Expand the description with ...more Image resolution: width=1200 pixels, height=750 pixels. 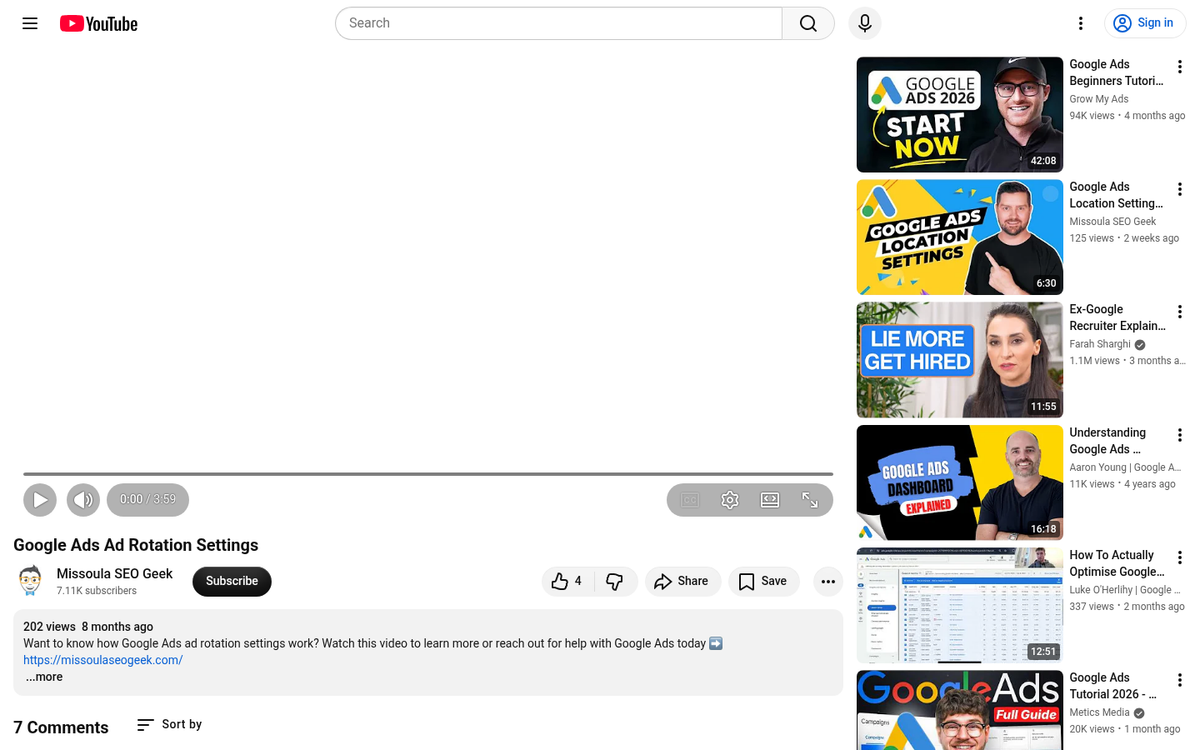(43, 676)
